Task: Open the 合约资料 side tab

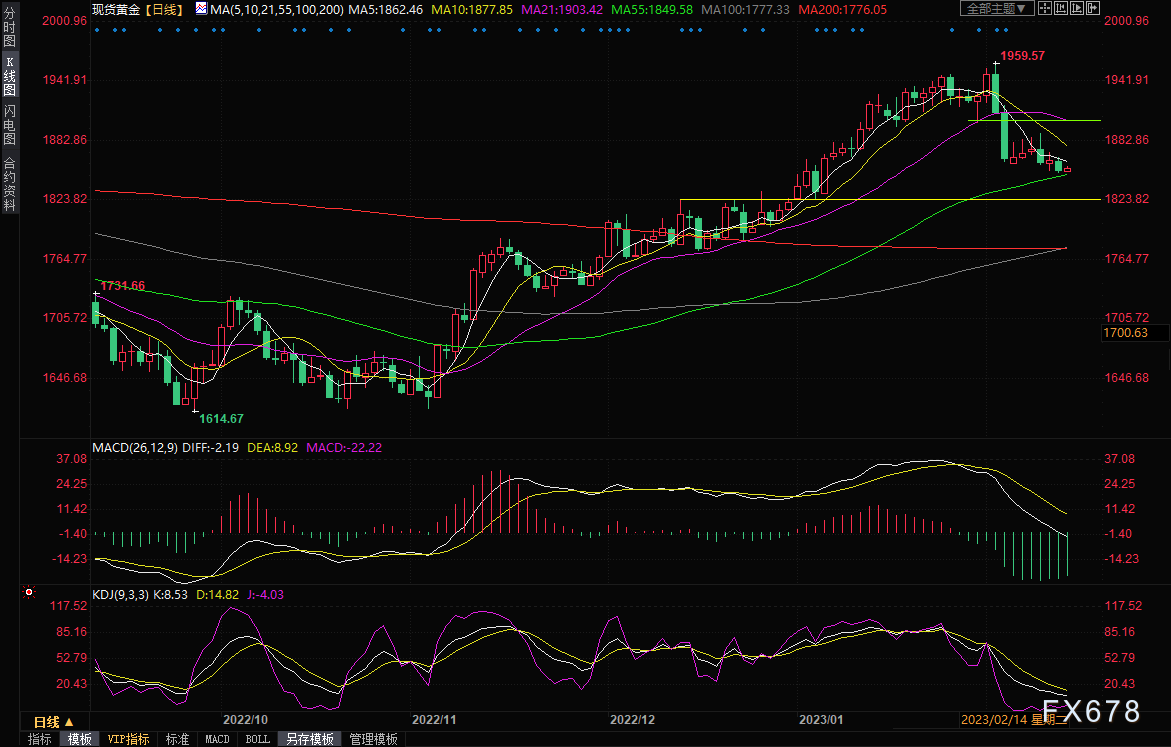Action: click(x=9, y=184)
